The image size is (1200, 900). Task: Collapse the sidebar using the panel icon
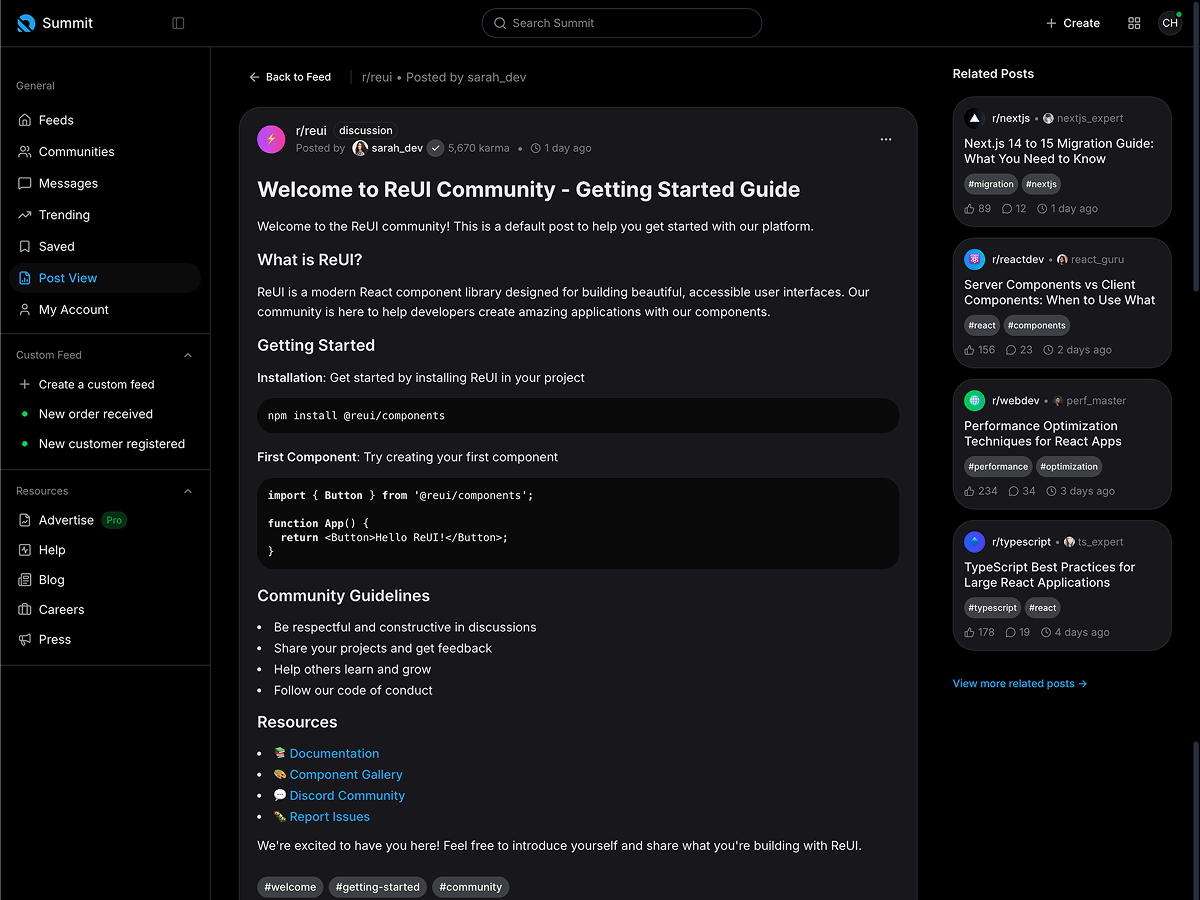tap(178, 22)
